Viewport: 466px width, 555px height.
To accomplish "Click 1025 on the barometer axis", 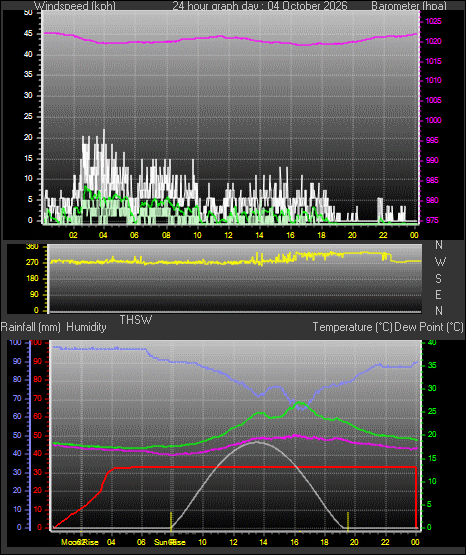I will (x=433, y=21).
